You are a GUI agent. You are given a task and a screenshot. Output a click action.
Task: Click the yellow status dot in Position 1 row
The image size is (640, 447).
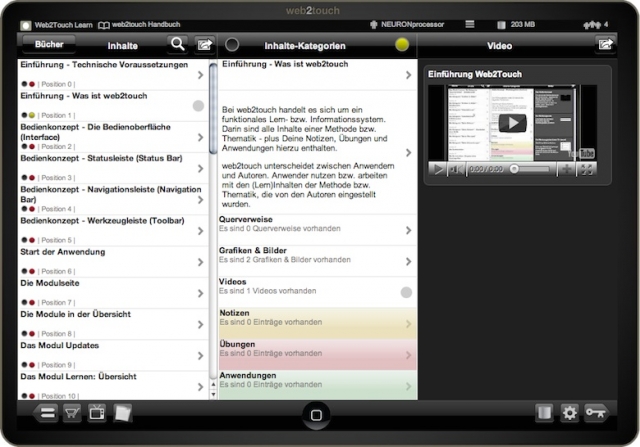[32, 115]
